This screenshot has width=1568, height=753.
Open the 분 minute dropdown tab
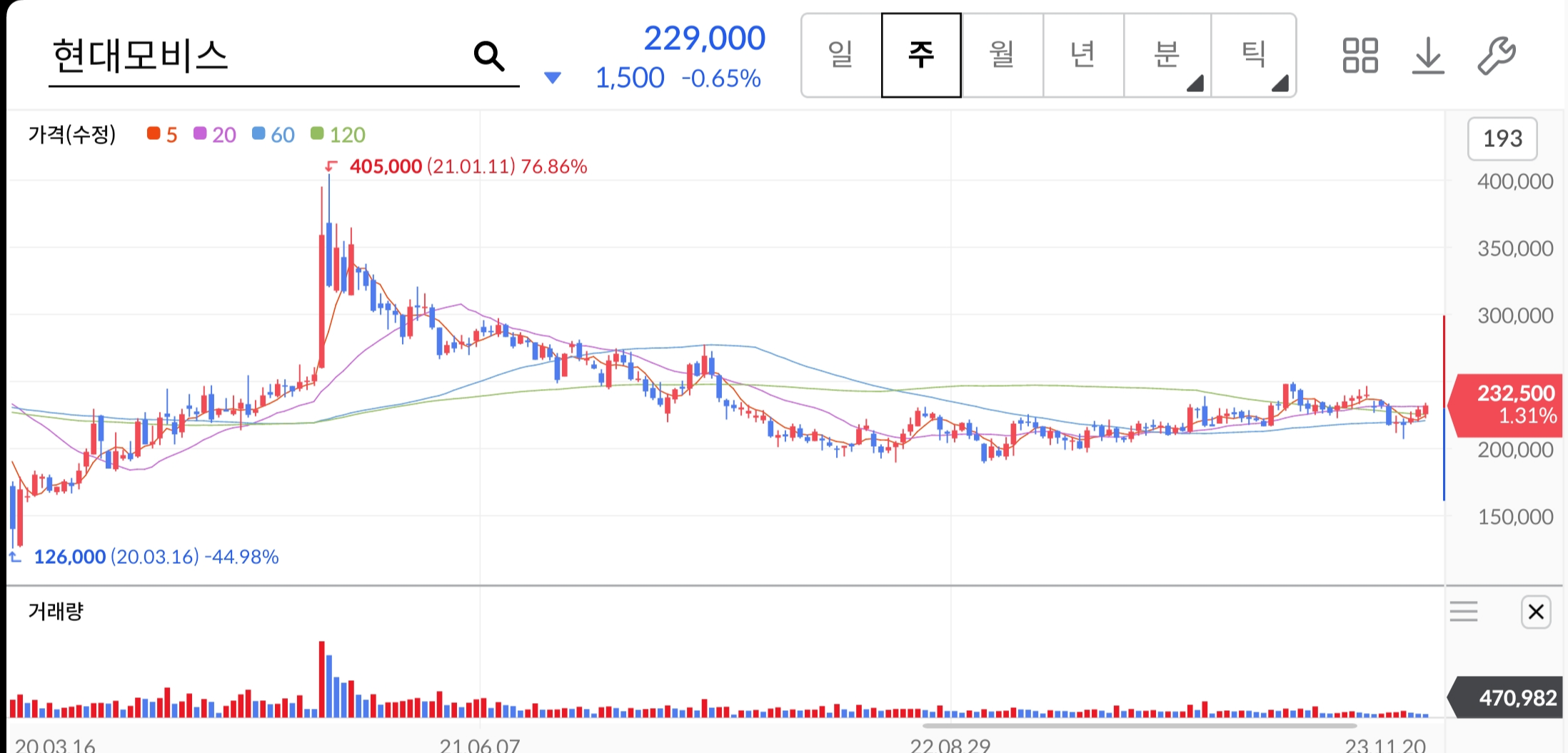click(x=1167, y=55)
